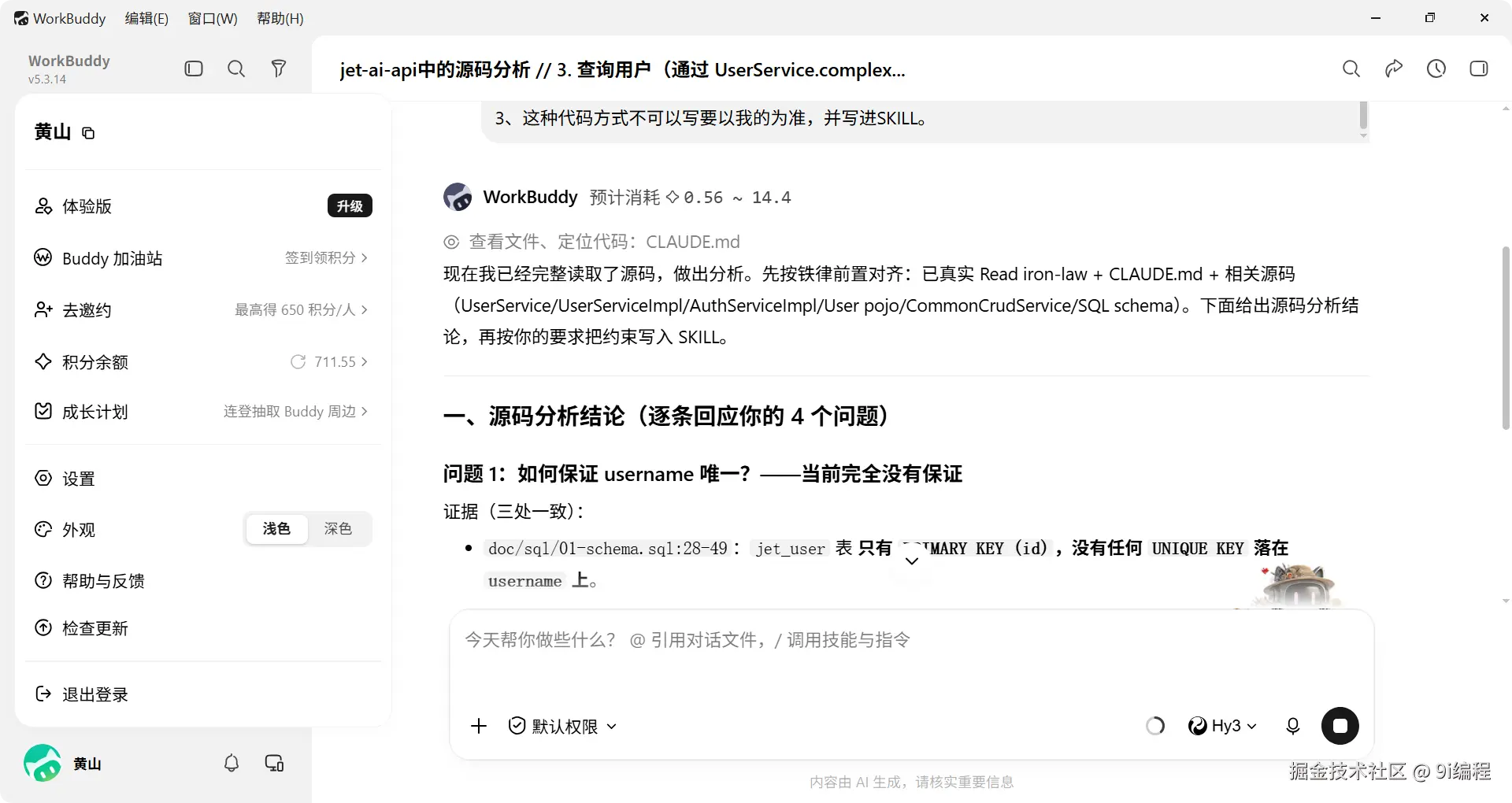Select 检查更新
This screenshot has height=803, width=1512.
[x=202, y=628]
